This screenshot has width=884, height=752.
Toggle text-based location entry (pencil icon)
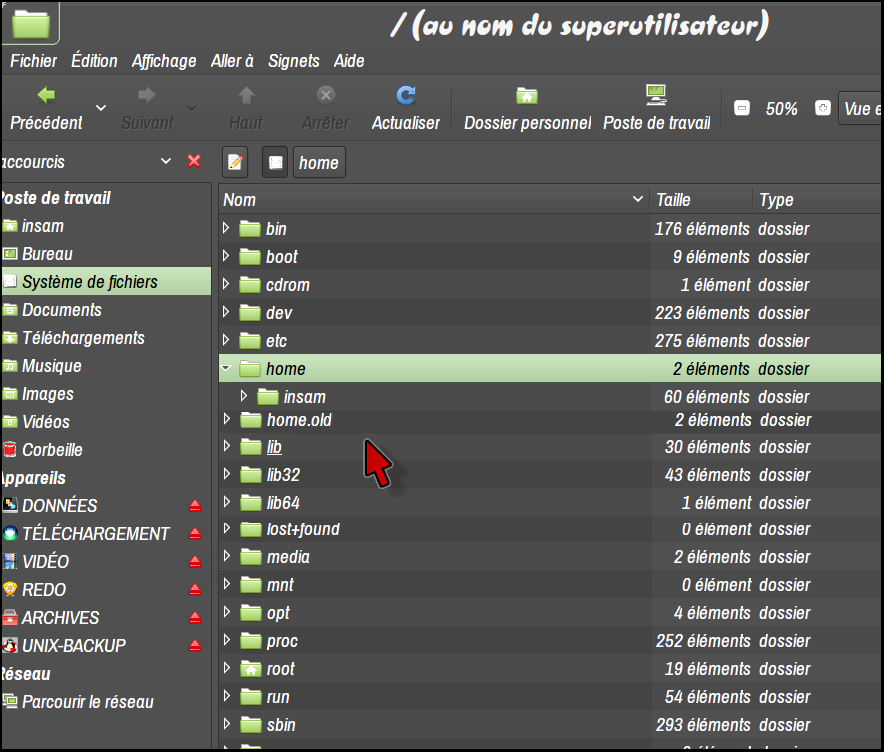[235, 162]
